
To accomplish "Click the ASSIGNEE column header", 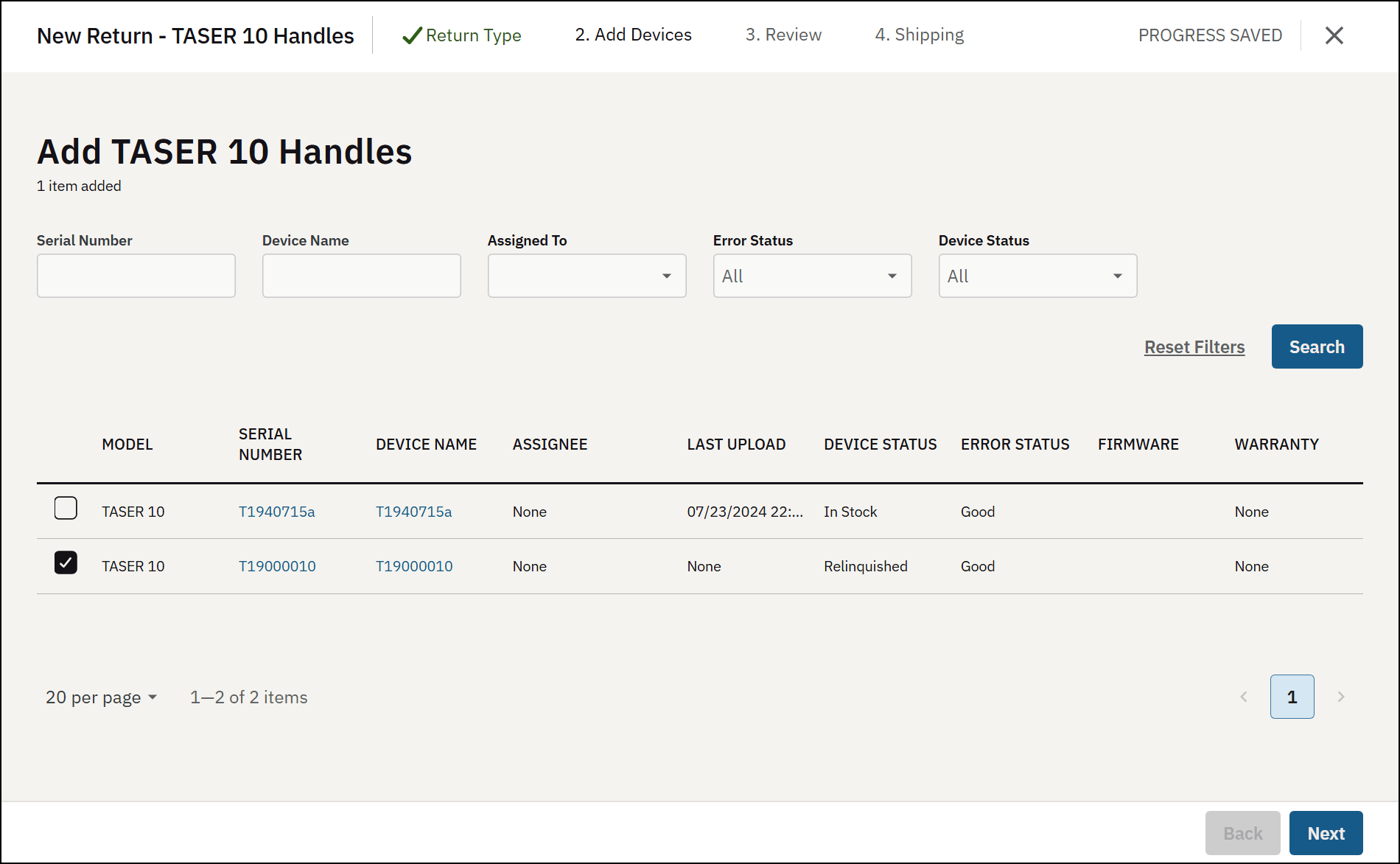I will pos(550,445).
